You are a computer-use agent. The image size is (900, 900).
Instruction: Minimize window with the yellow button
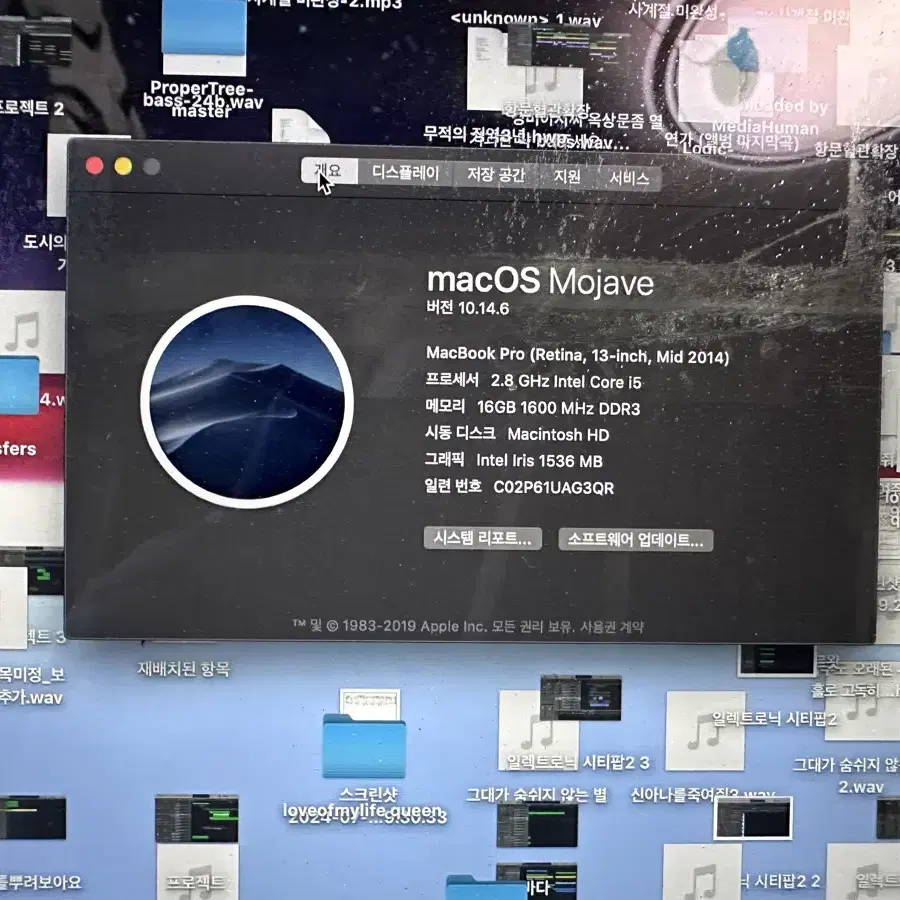coord(123,166)
